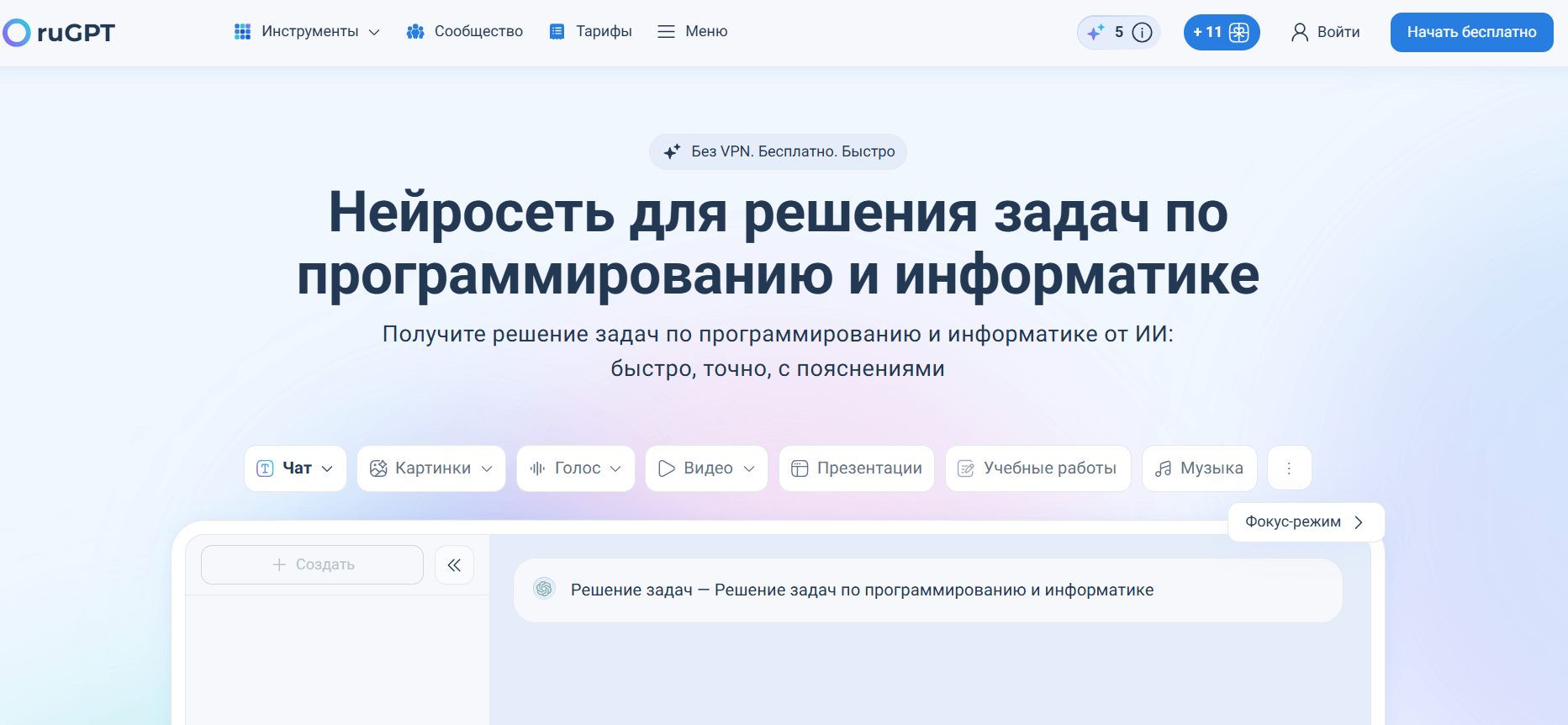Click the ruGPT logo icon

(x=17, y=33)
